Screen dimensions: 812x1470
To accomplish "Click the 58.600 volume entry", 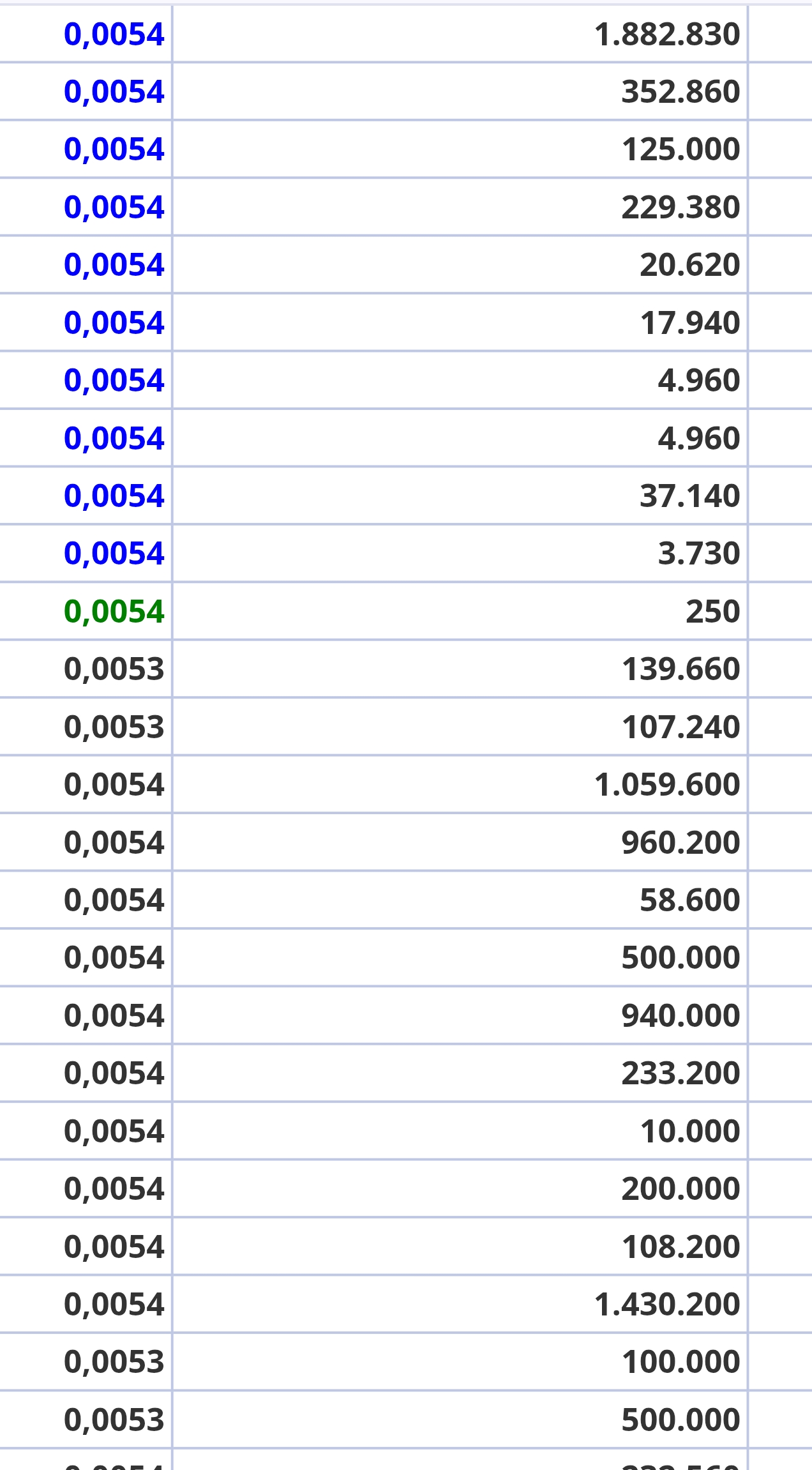I will click(689, 900).
